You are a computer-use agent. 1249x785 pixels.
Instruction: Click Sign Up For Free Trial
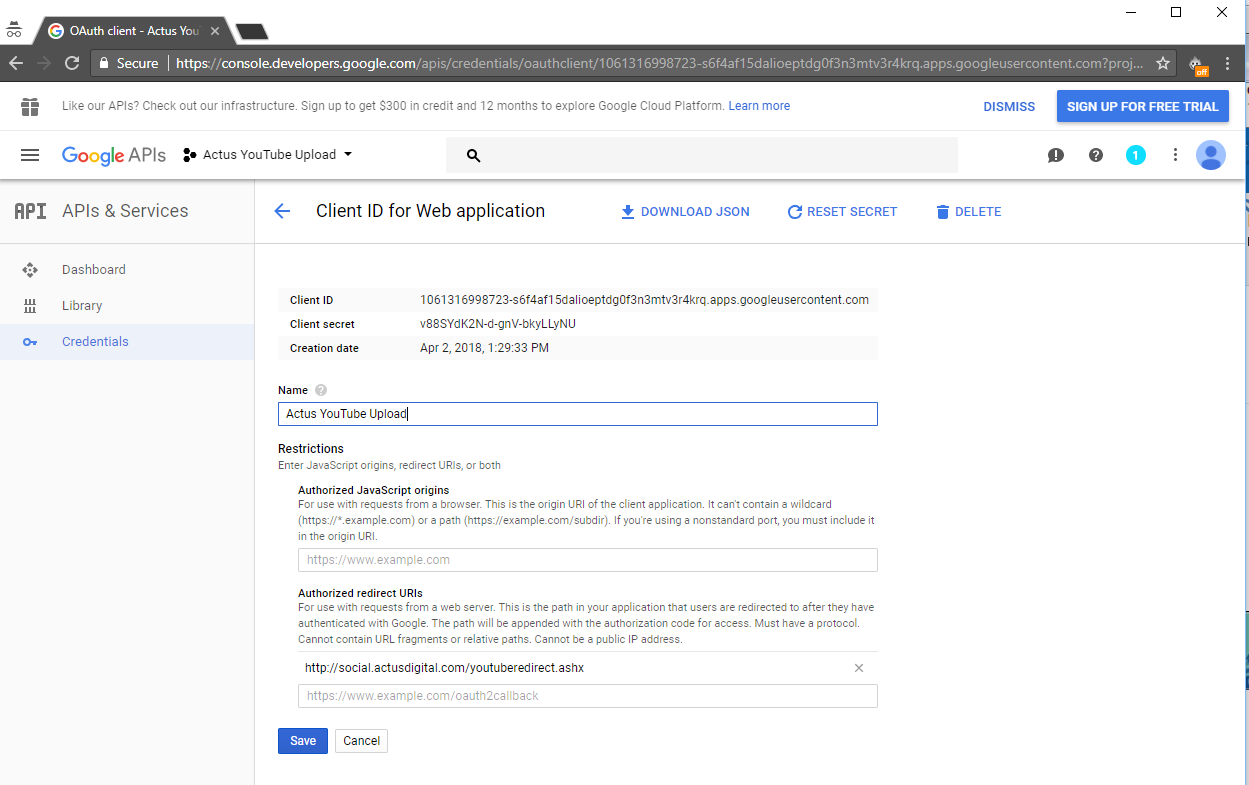click(1143, 106)
